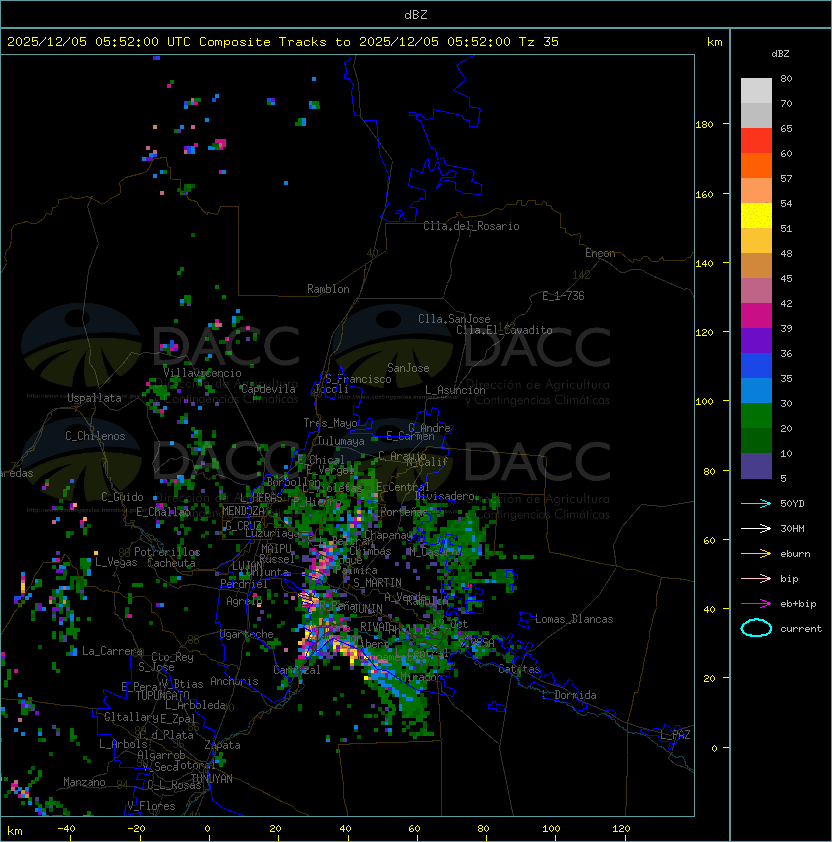This screenshot has height=842, width=832.
Task: Click the 'Clla.SanJose' map label
Action: coord(454,319)
